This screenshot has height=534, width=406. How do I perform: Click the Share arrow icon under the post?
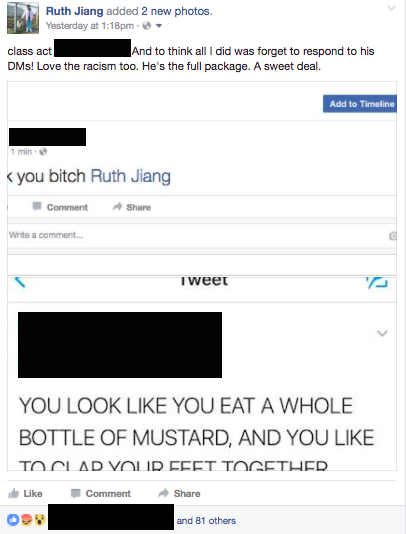click(x=163, y=493)
